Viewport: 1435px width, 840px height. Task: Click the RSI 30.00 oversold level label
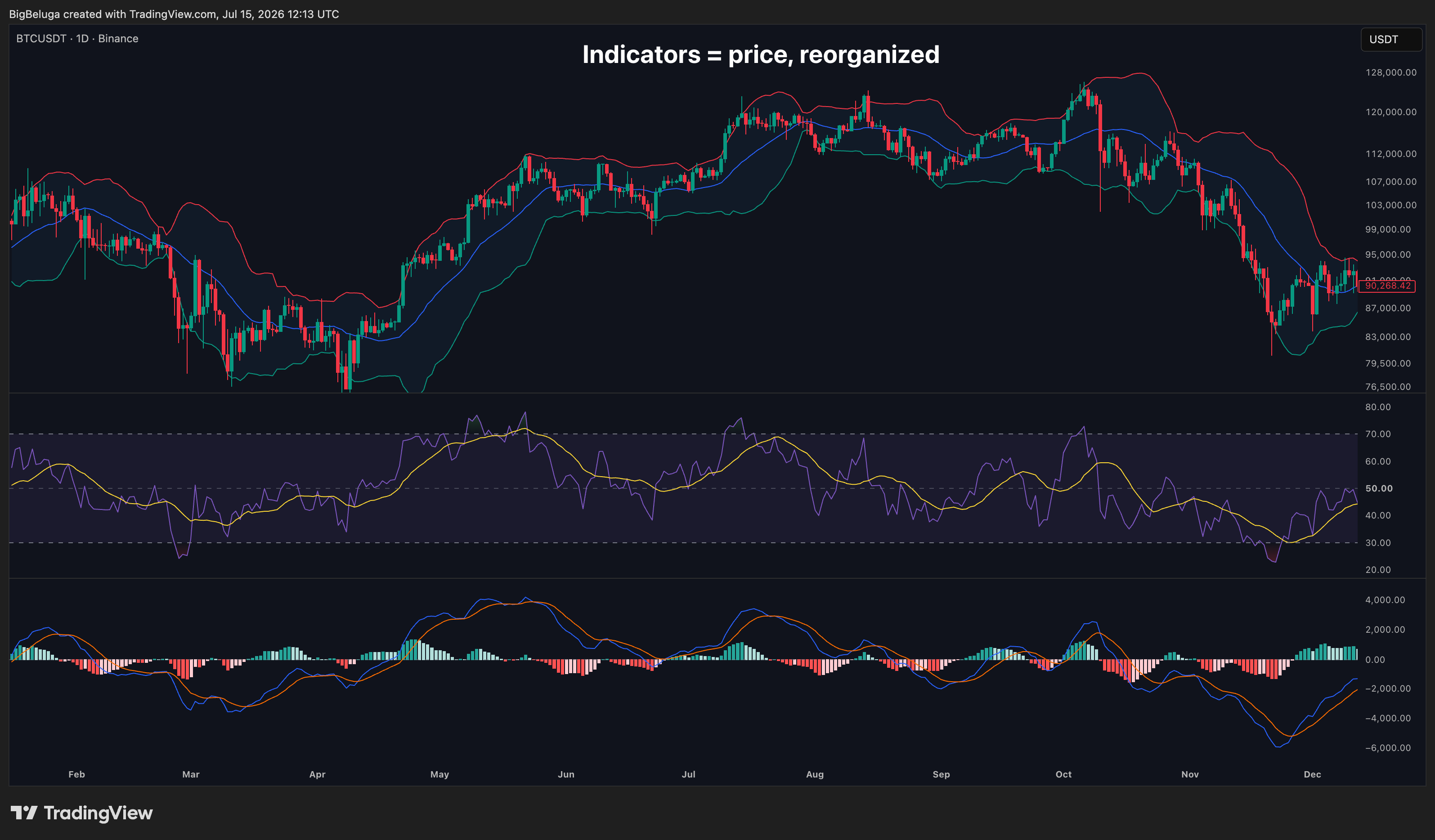pyautogui.click(x=1378, y=543)
